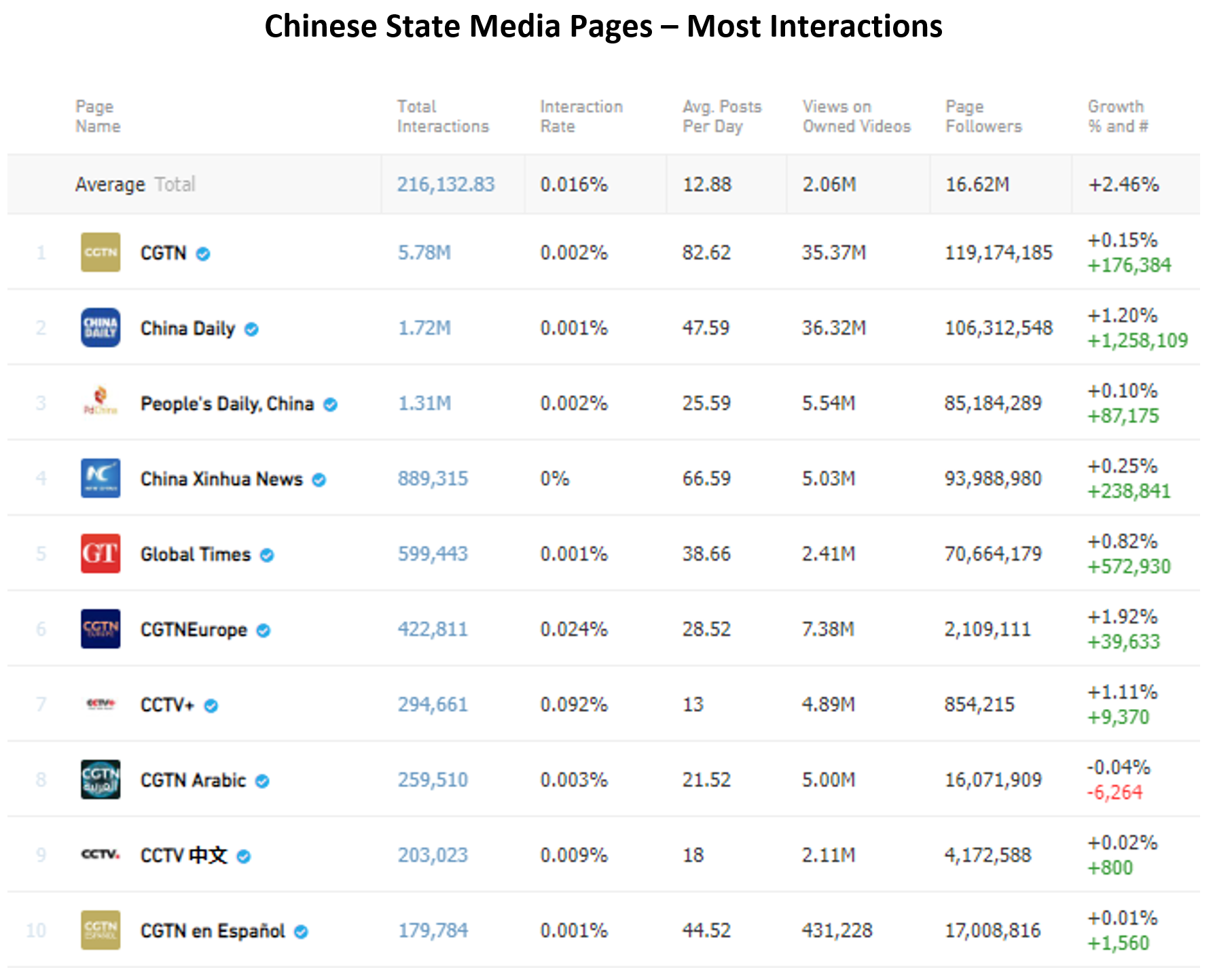Click the CGTNEurope page logo
Screen dimensions: 1213x980
(101, 629)
